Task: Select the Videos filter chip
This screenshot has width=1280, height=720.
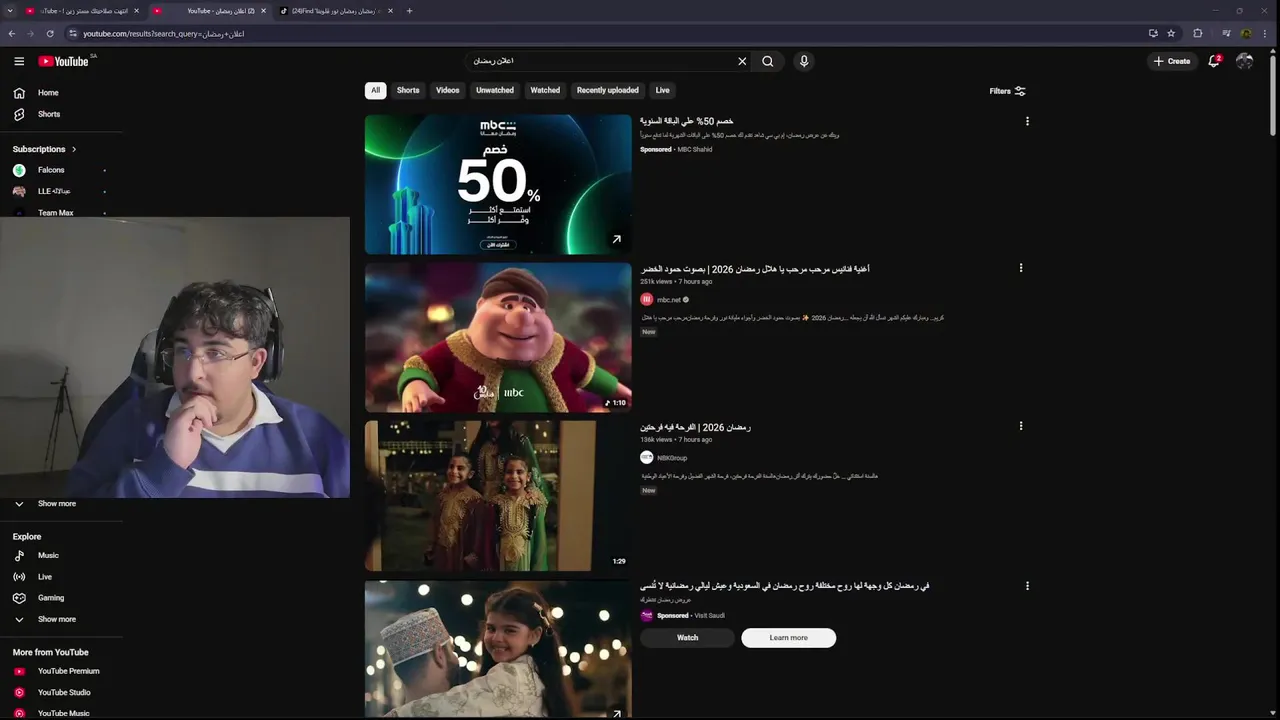Action: click(448, 90)
